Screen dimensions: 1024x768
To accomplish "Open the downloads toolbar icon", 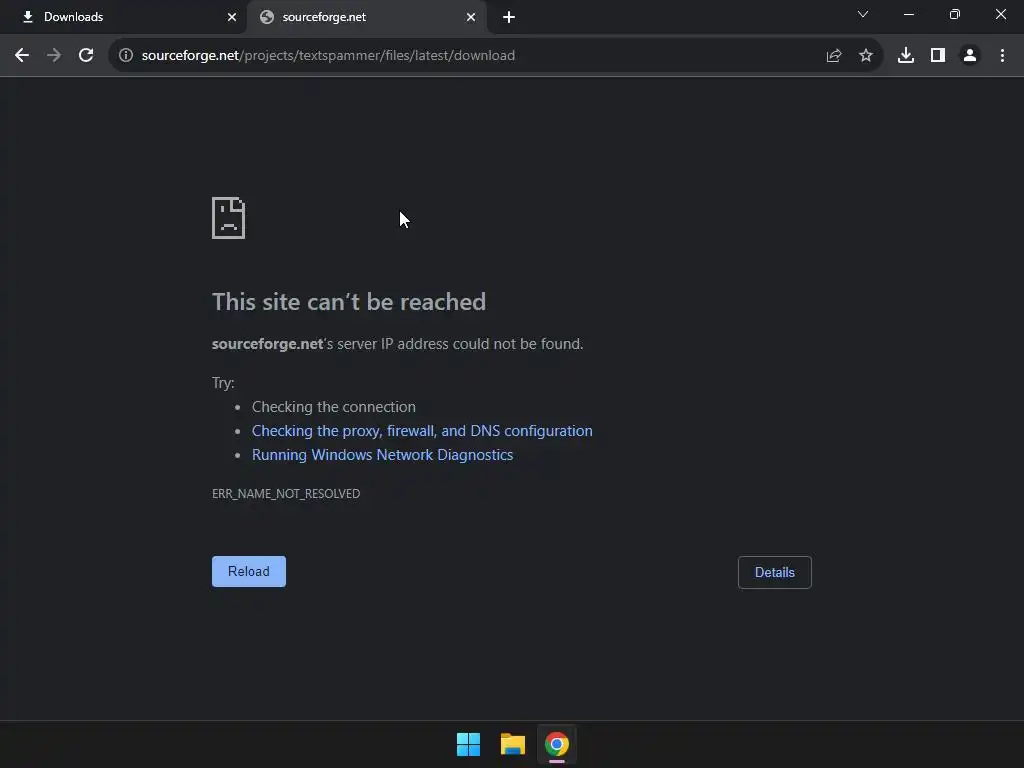I will click(906, 56).
